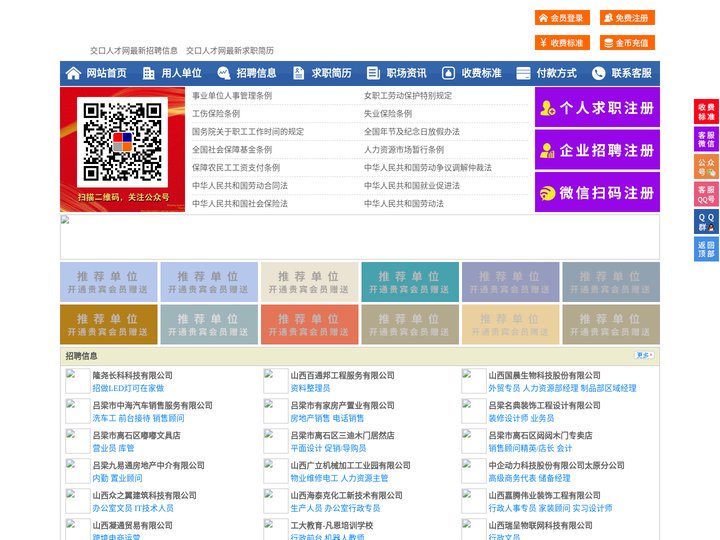Click the 会员登录 button
Viewport: 720px width, 540px height.
562,18
